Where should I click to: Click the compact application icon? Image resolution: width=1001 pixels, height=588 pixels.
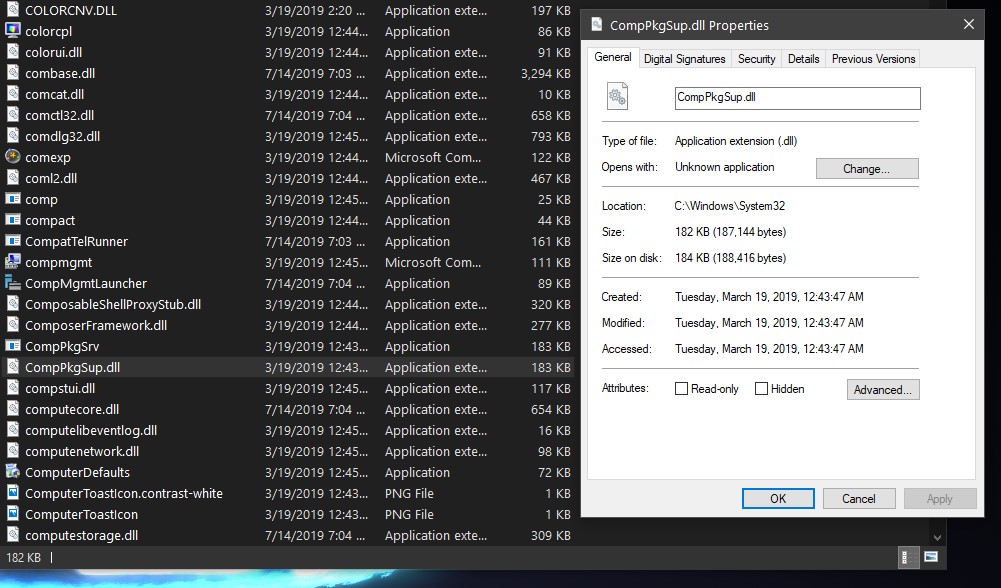(x=13, y=220)
